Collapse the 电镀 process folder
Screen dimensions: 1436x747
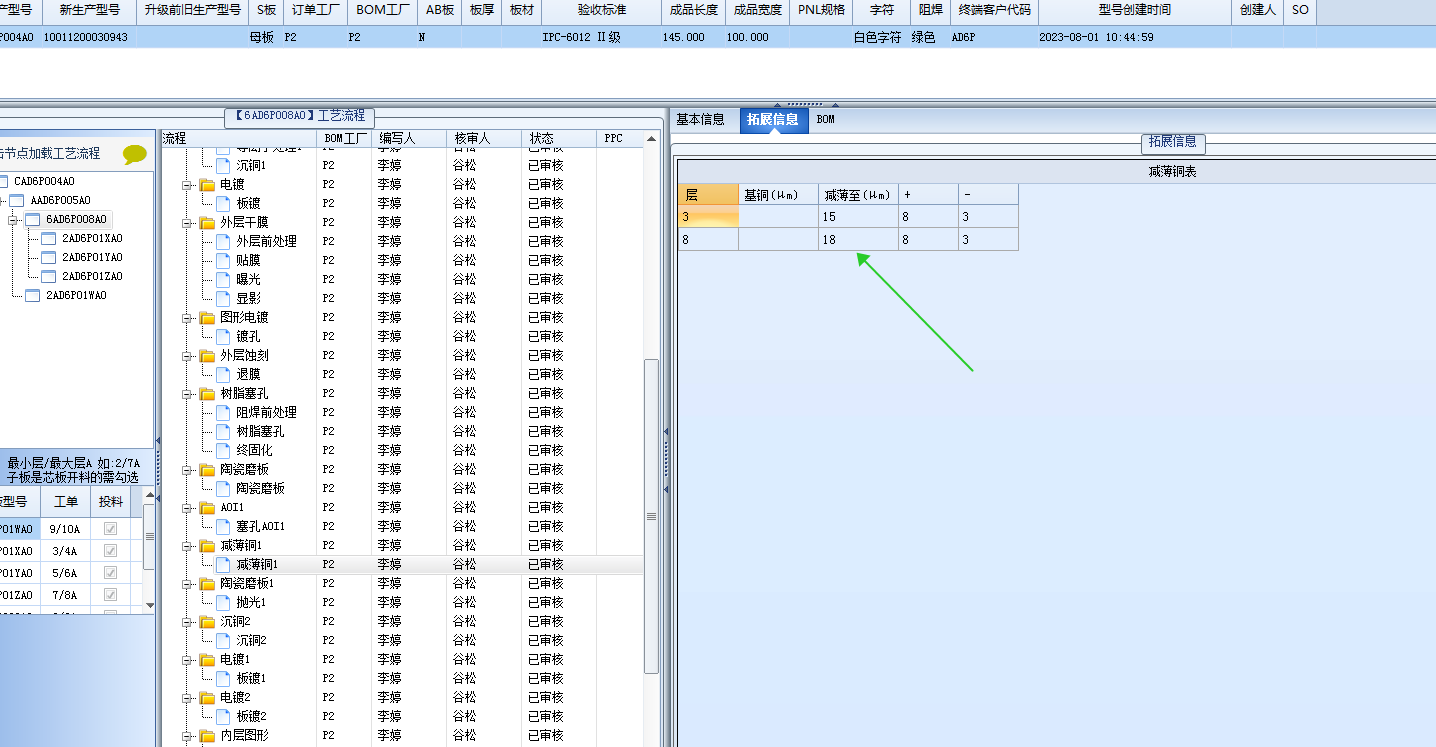tap(187, 185)
